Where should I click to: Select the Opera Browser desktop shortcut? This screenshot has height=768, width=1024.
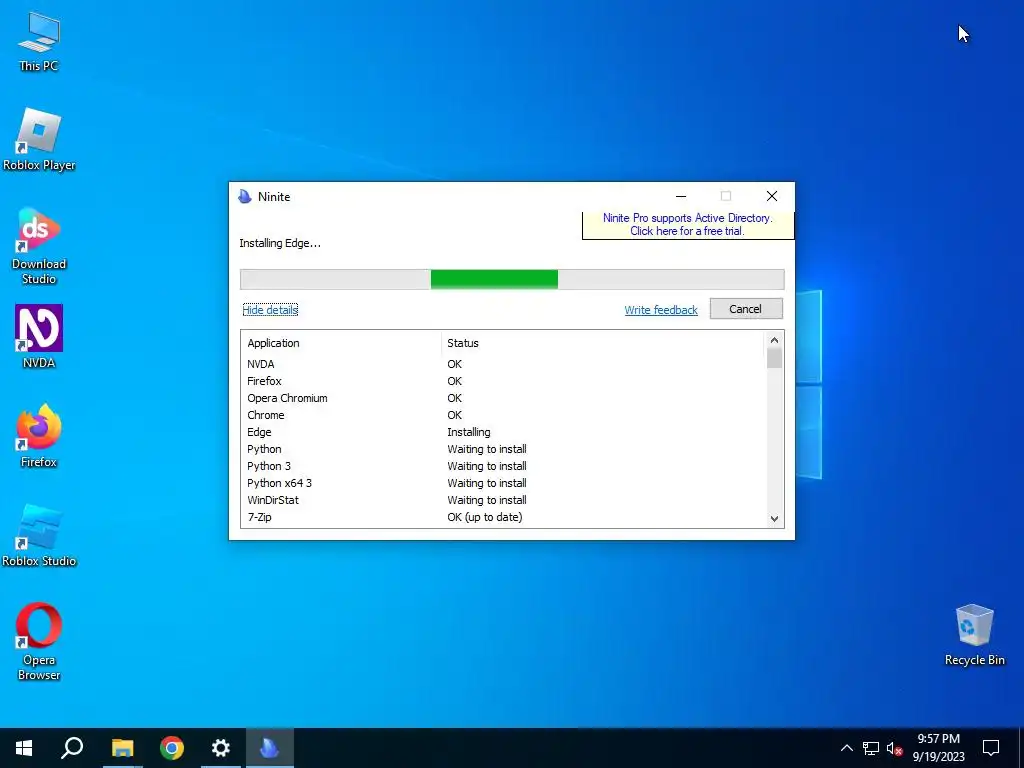point(39,641)
